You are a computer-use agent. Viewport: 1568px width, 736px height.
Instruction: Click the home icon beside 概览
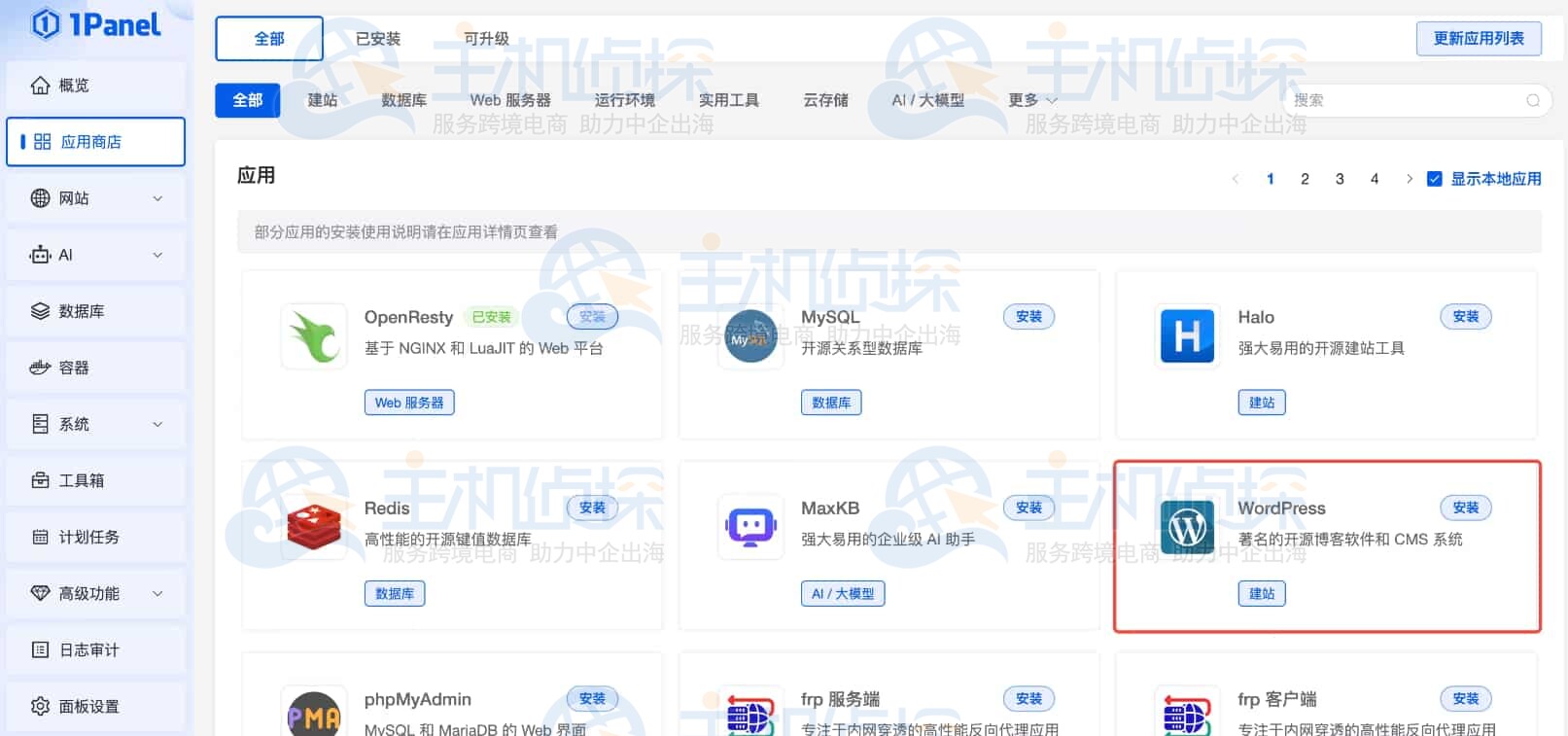(x=40, y=86)
